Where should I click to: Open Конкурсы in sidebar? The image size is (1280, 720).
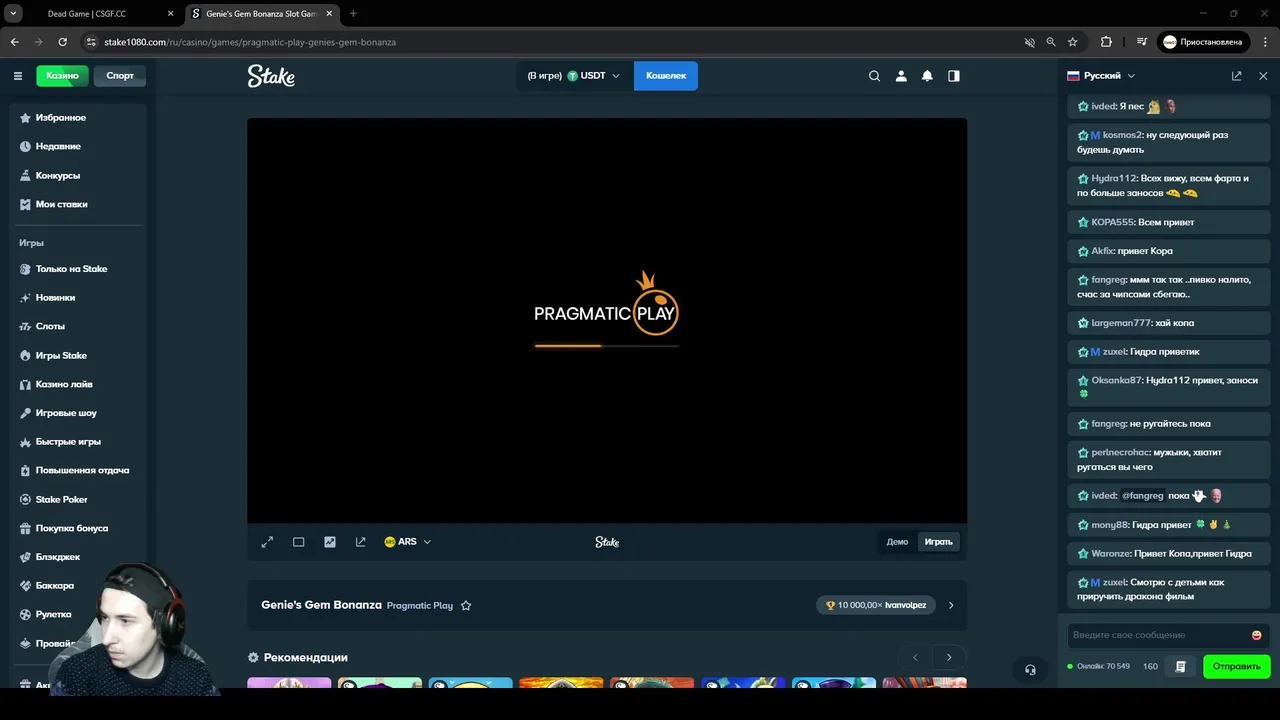(78, 175)
